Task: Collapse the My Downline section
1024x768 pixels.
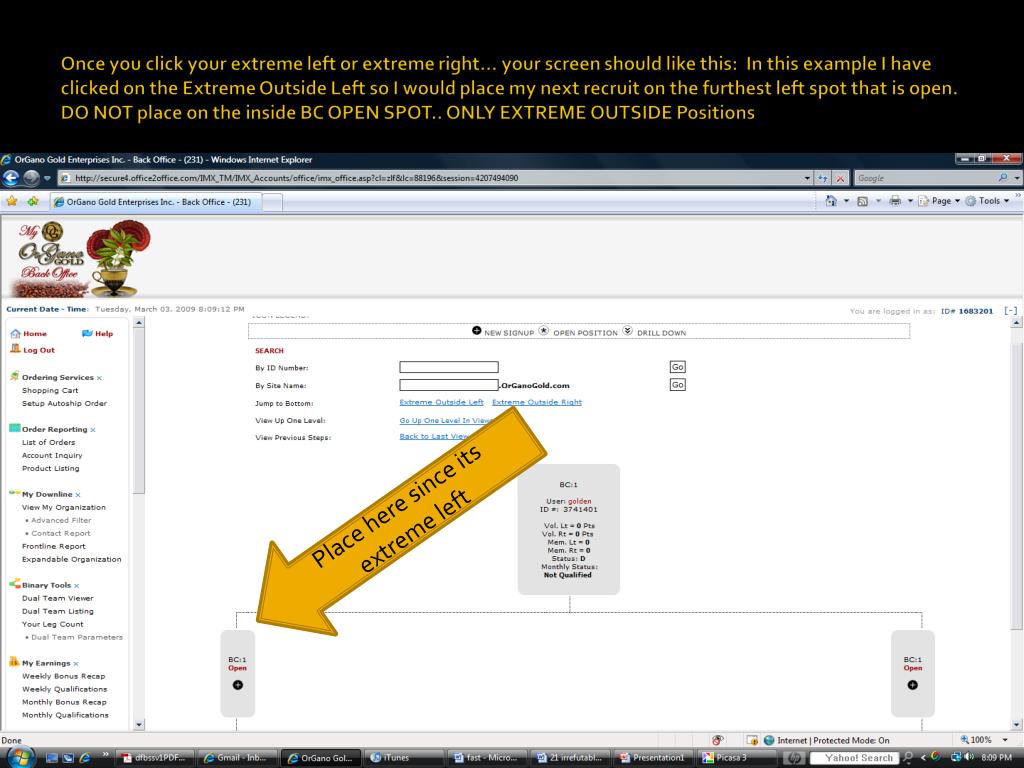Action: 78,495
